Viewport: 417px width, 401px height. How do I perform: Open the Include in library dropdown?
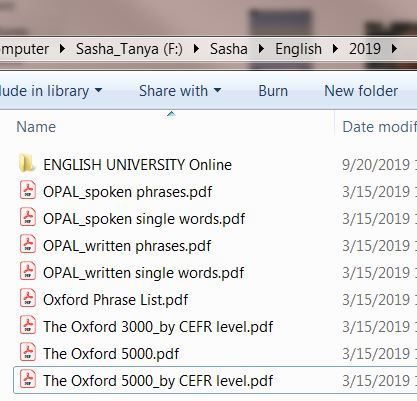(51, 91)
